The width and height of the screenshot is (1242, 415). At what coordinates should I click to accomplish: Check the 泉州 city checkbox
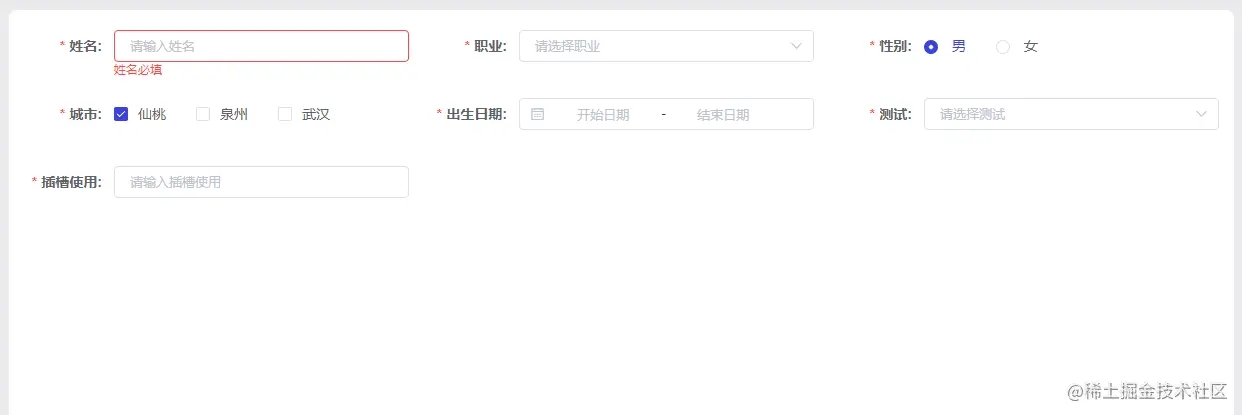click(x=203, y=114)
